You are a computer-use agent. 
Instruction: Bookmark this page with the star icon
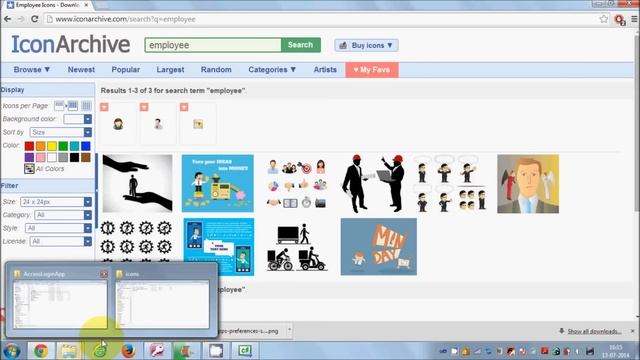coord(604,19)
